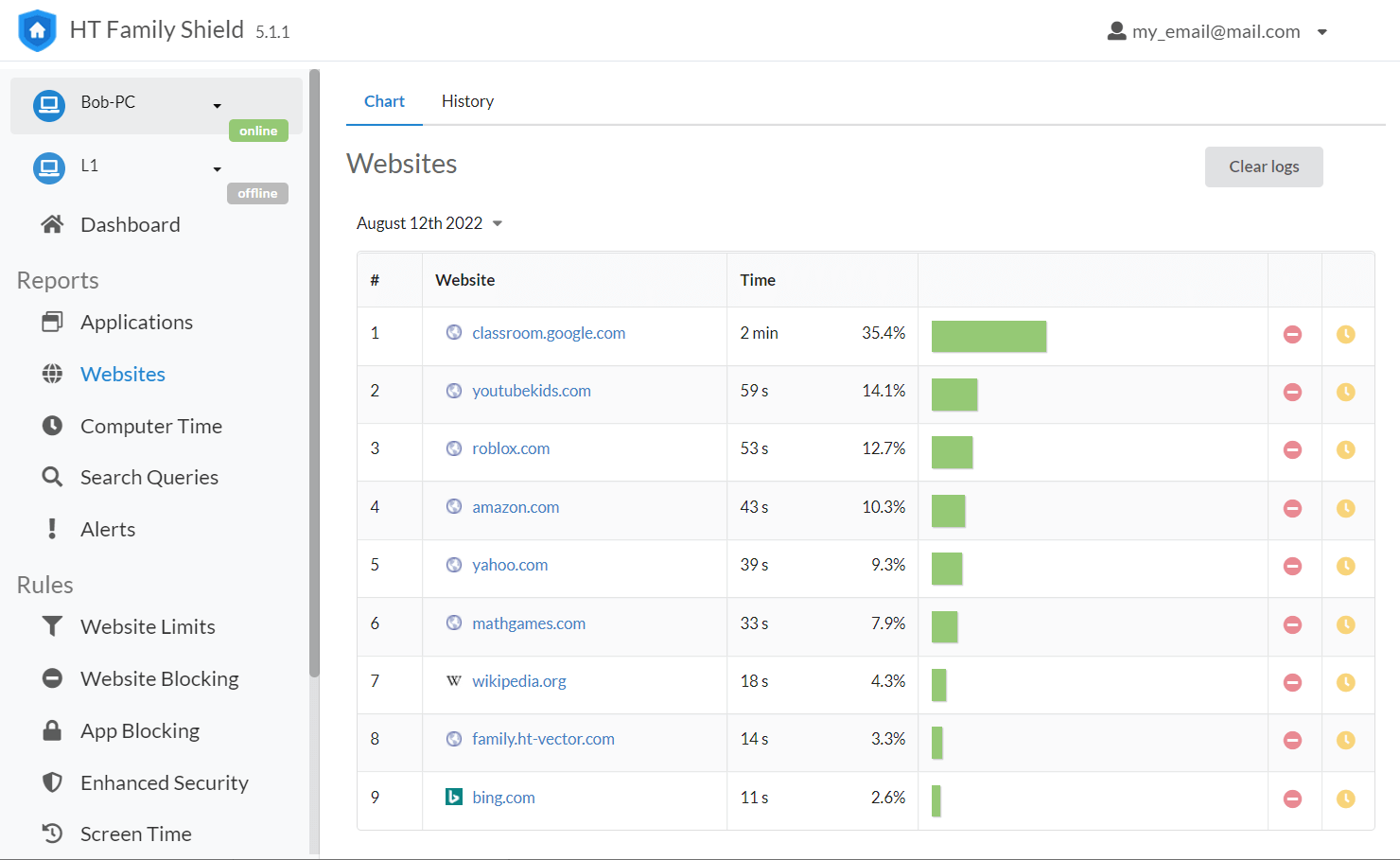
Task: Block bing.com using red minus icon
Action: click(1292, 799)
